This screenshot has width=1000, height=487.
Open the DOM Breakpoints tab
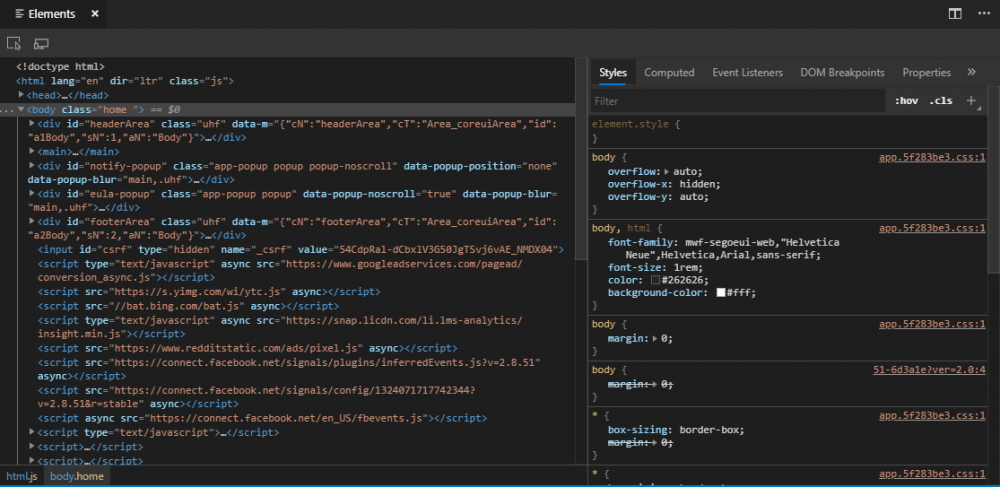tap(842, 73)
